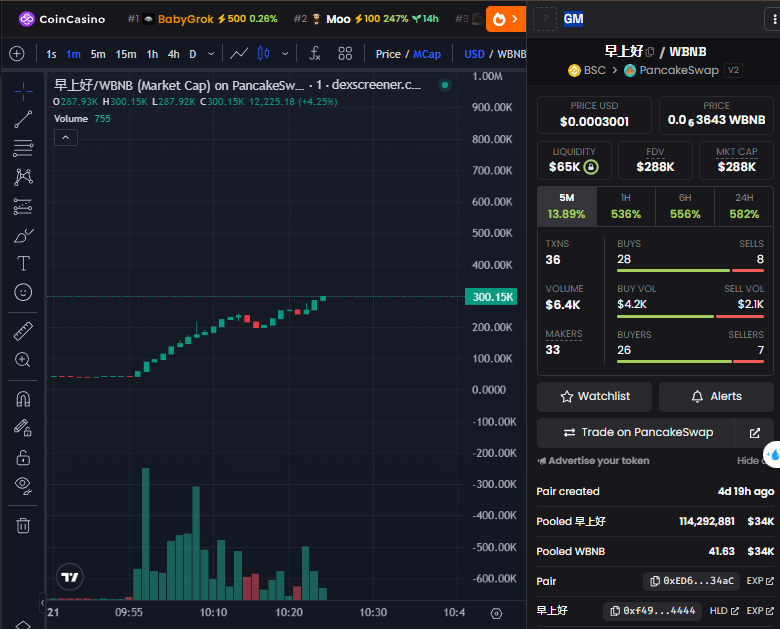Add symbol with plus circle icon
The image size is (780, 629).
[16, 54]
